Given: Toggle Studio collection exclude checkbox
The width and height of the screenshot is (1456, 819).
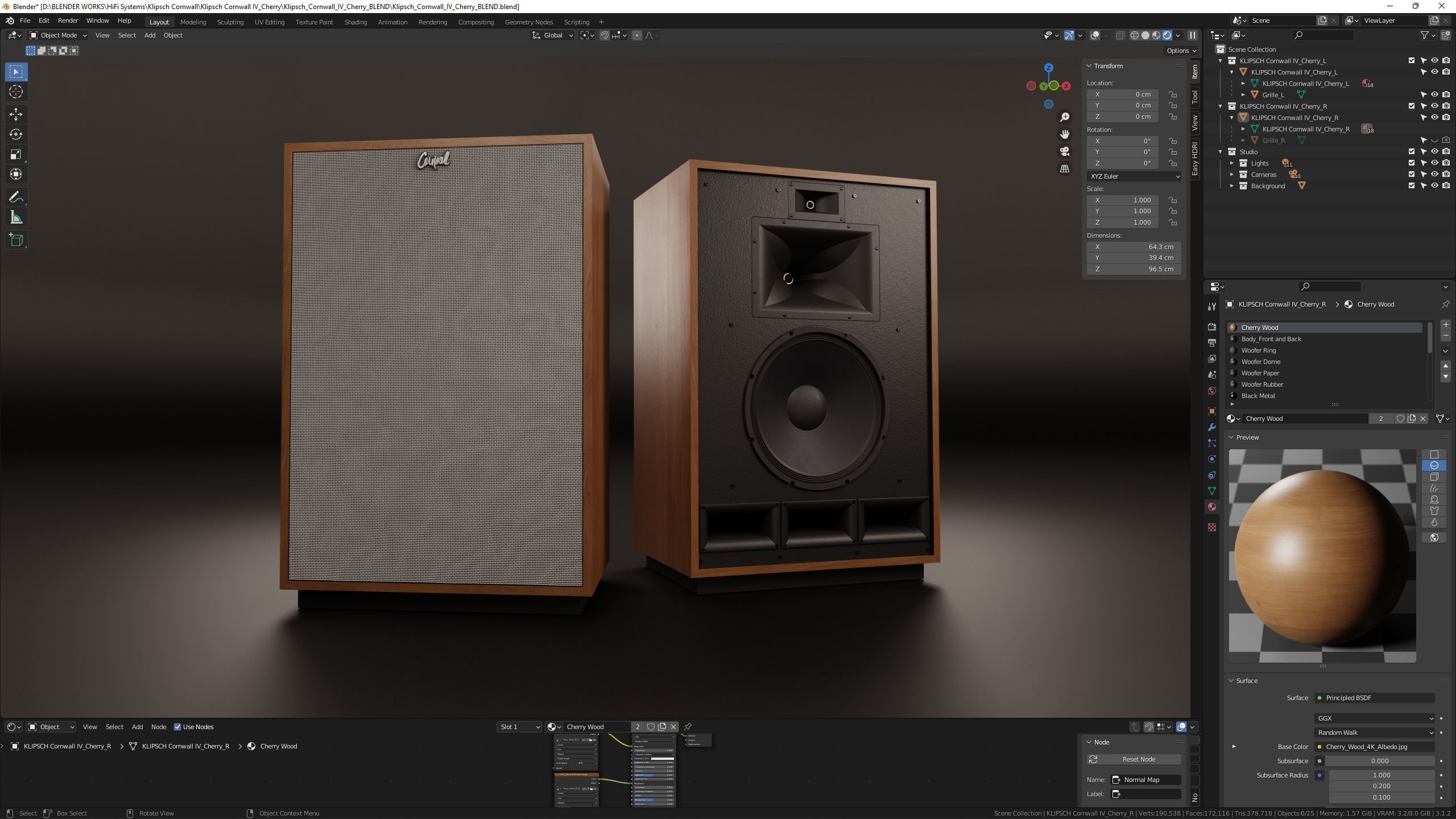Looking at the screenshot, I should 1411,152.
